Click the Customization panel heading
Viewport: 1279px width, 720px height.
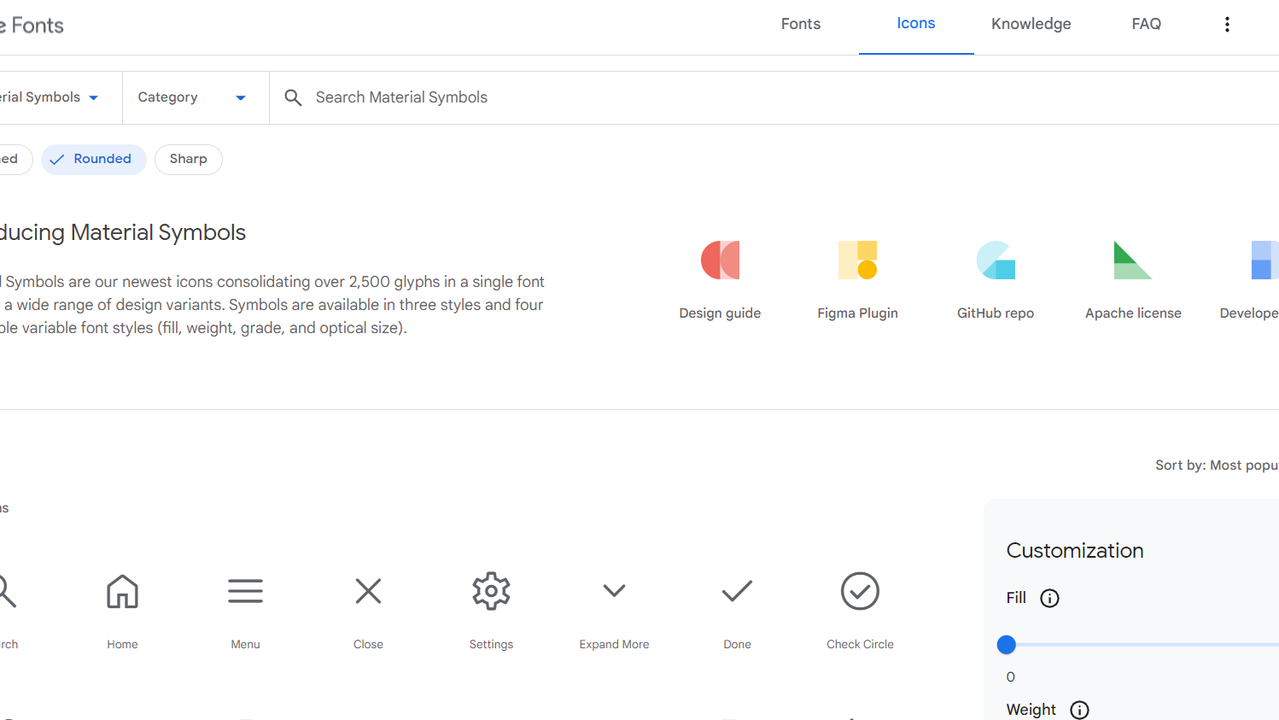click(x=1075, y=550)
